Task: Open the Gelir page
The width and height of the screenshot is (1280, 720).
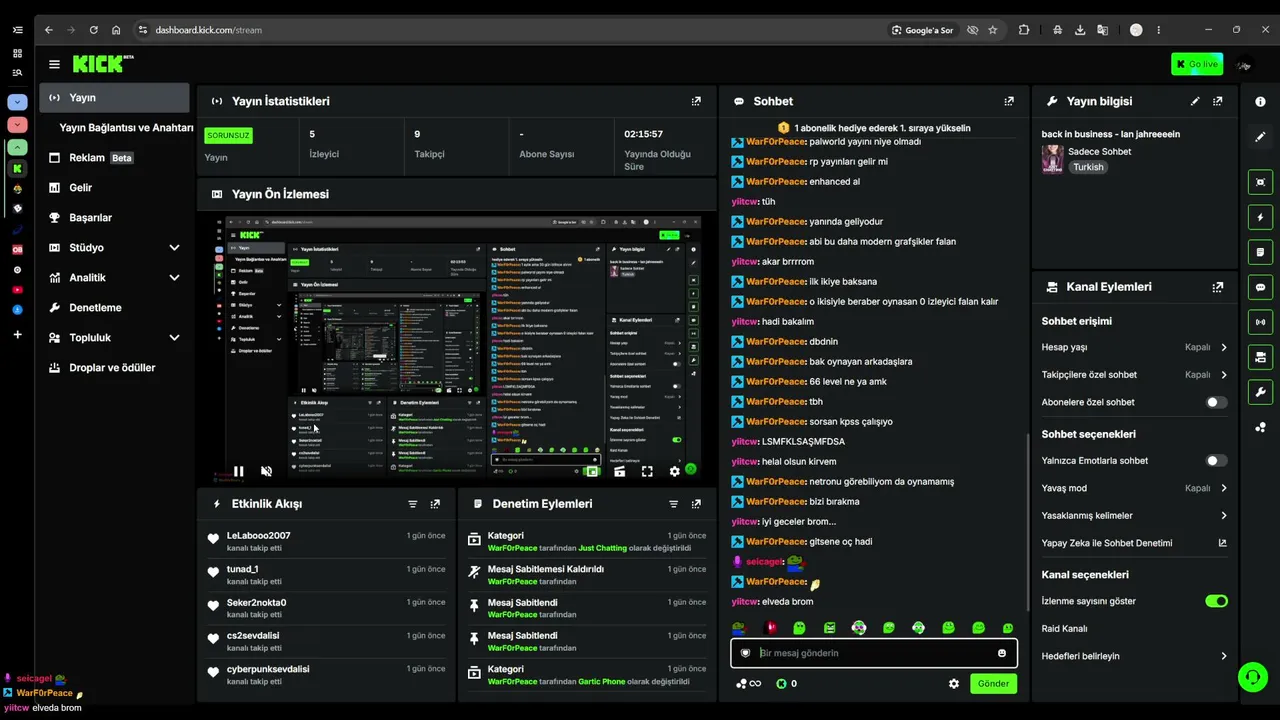Action: point(114,188)
